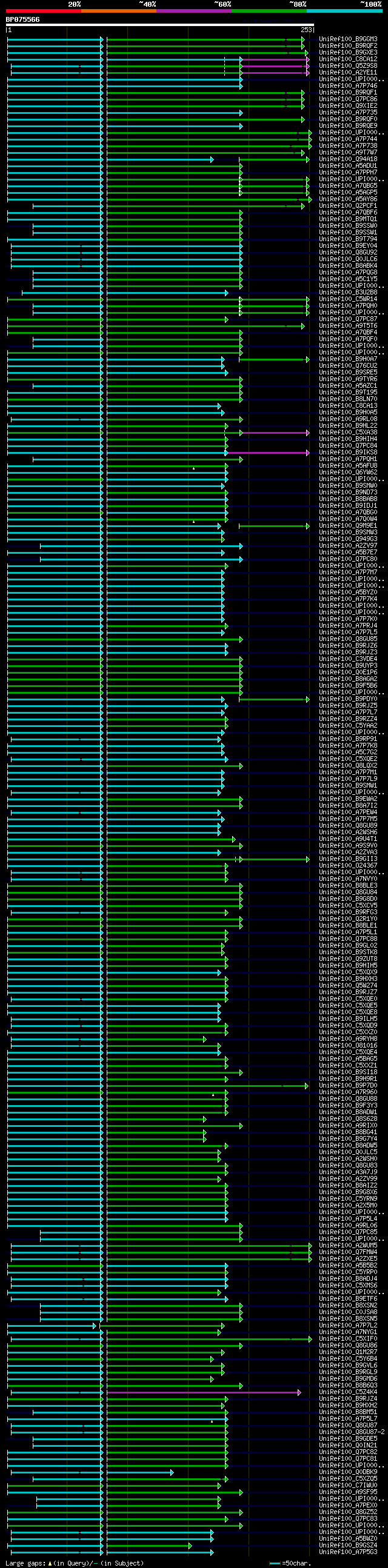Select the UniRef100_B9MTQ1 entry
This screenshot has width=388, height=1568.
coord(348,219)
